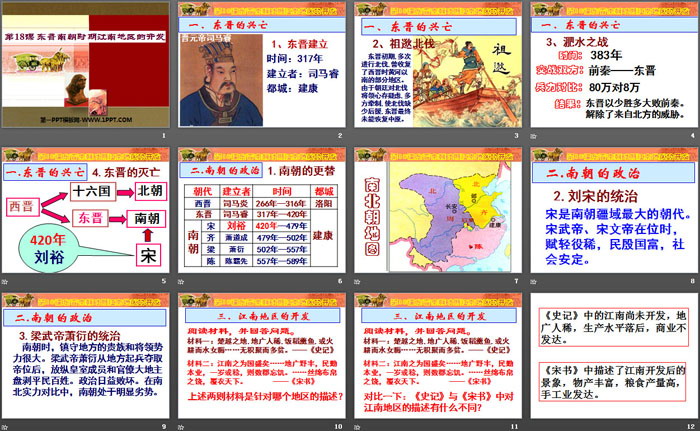700x431 pixels.
Task: Select slide 1 title thumbnail 第18课
Action: click(x=85, y=65)
